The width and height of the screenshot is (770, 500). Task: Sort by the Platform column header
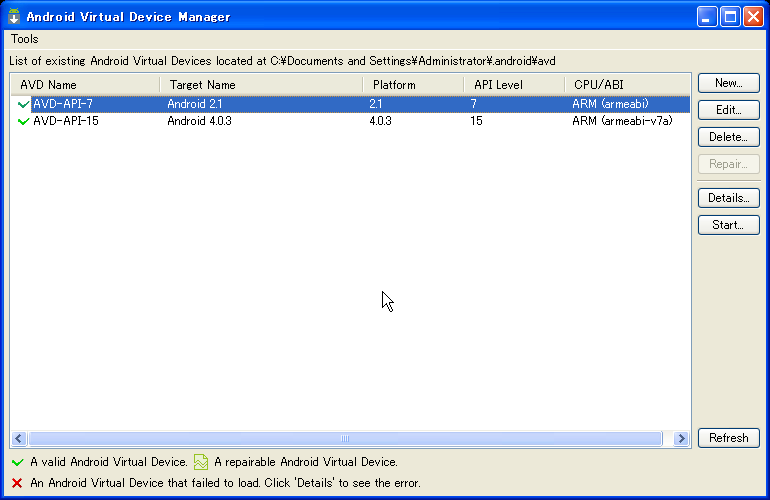[x=413, y=85]
